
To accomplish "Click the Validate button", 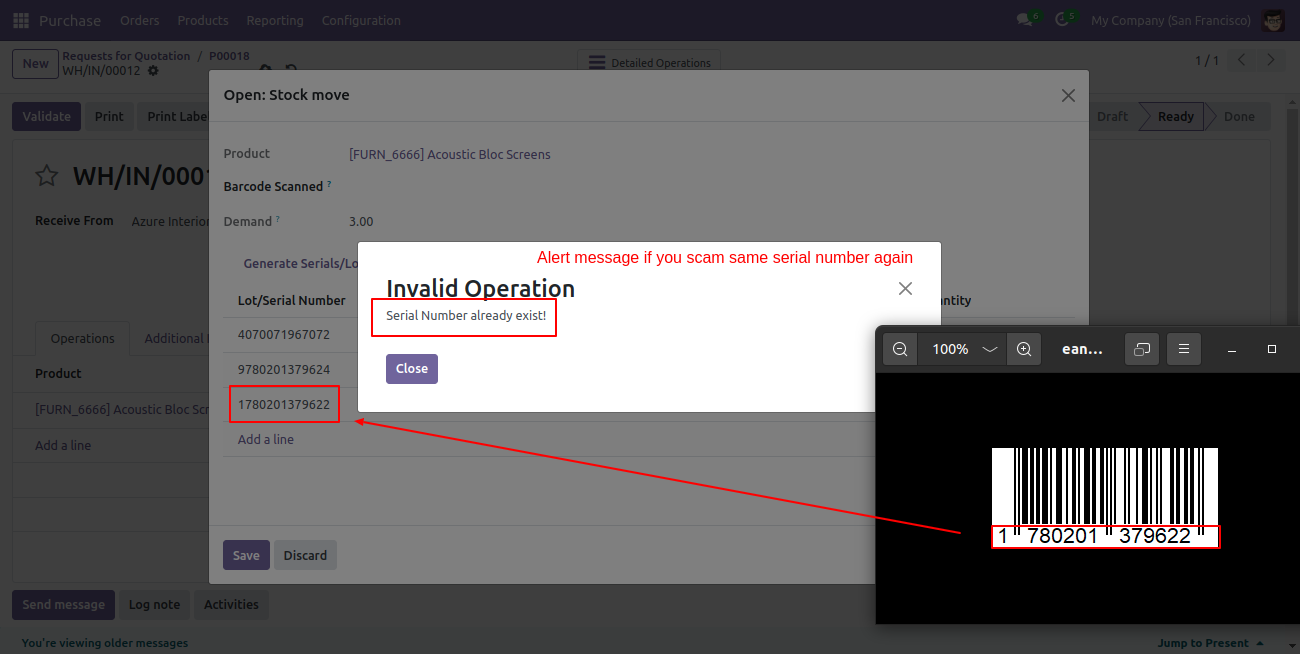I will 47,116.
